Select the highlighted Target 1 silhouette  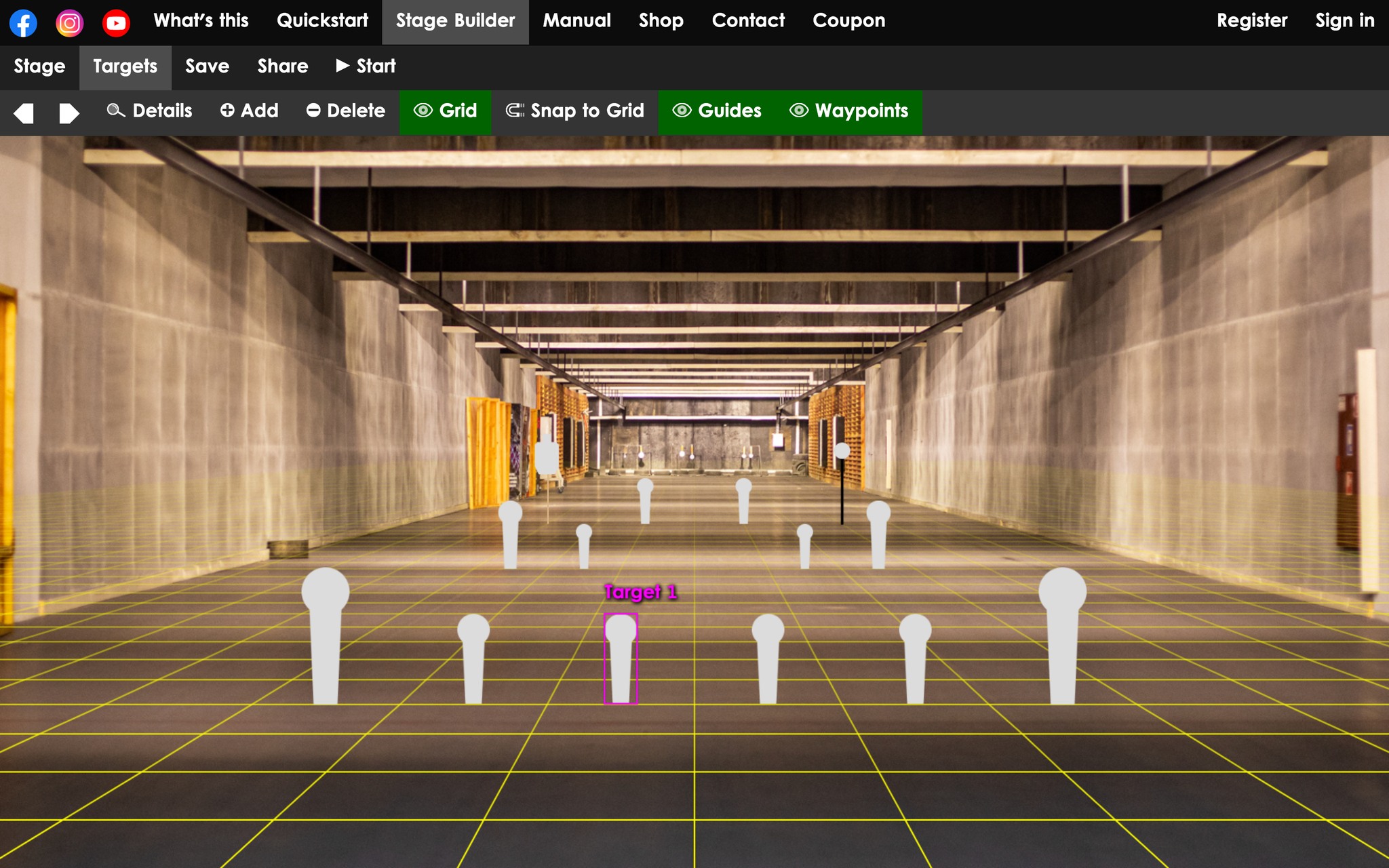coord(621,658)
